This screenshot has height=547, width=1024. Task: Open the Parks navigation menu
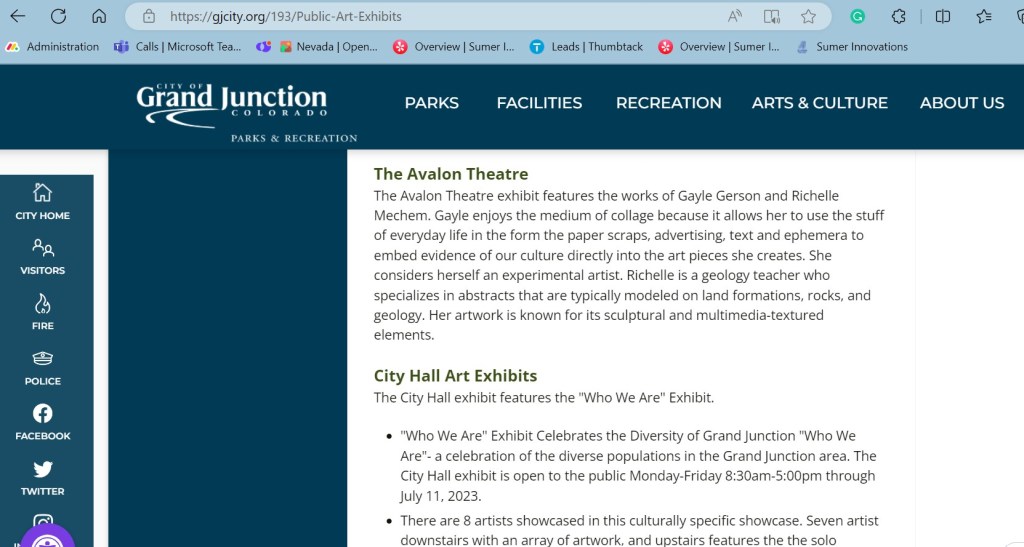(x=431, y=103)
